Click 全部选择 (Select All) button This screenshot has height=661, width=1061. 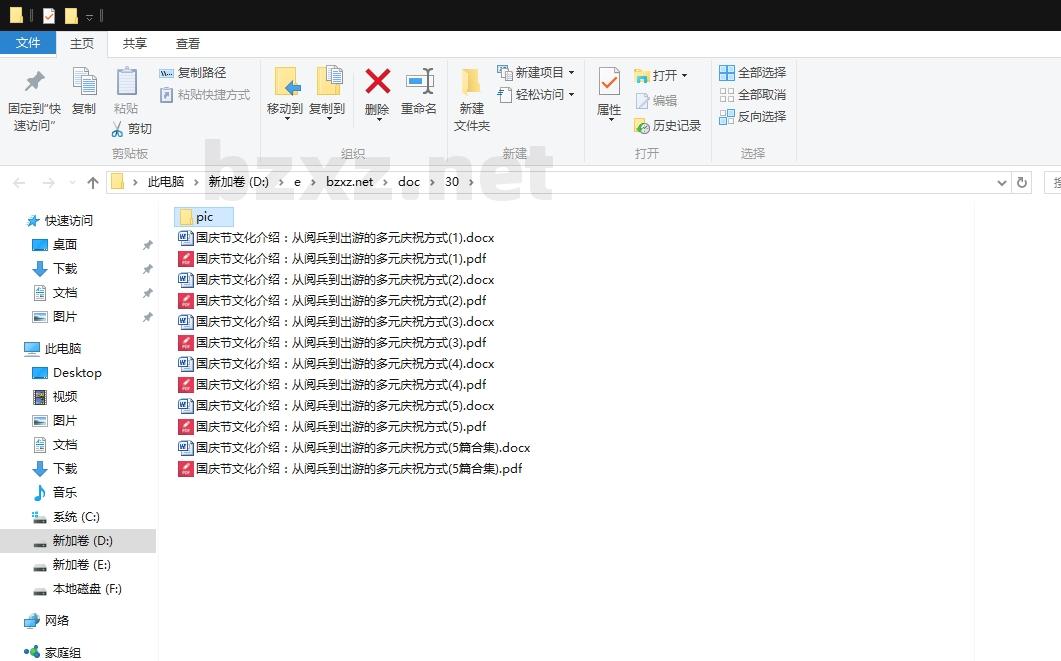[752, 73]
